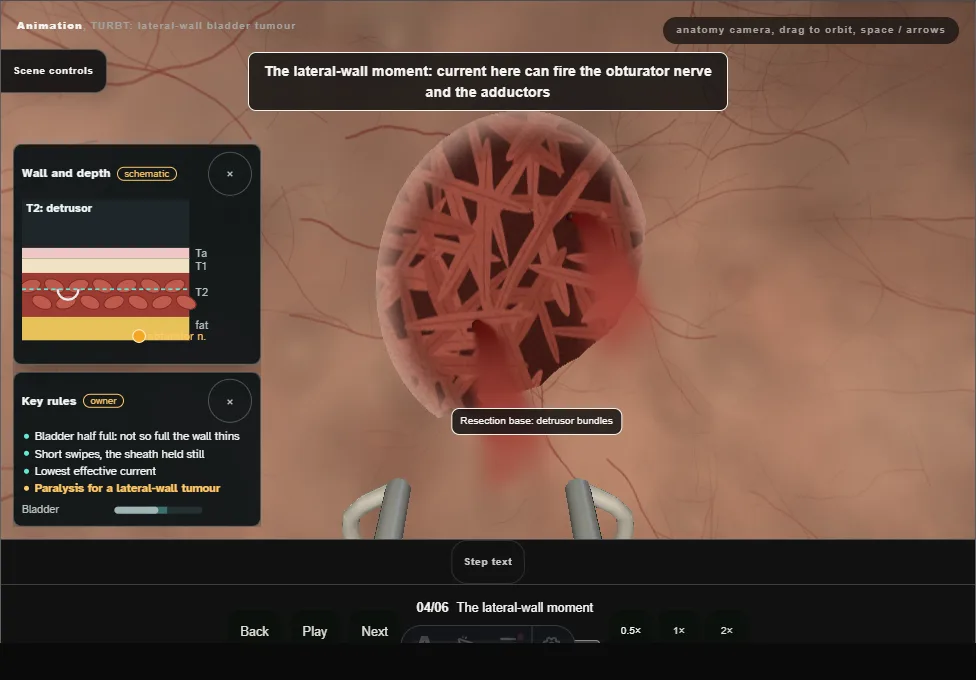Click the white resection arc marker in T2

pyautogui.click(x=67, y=294)
